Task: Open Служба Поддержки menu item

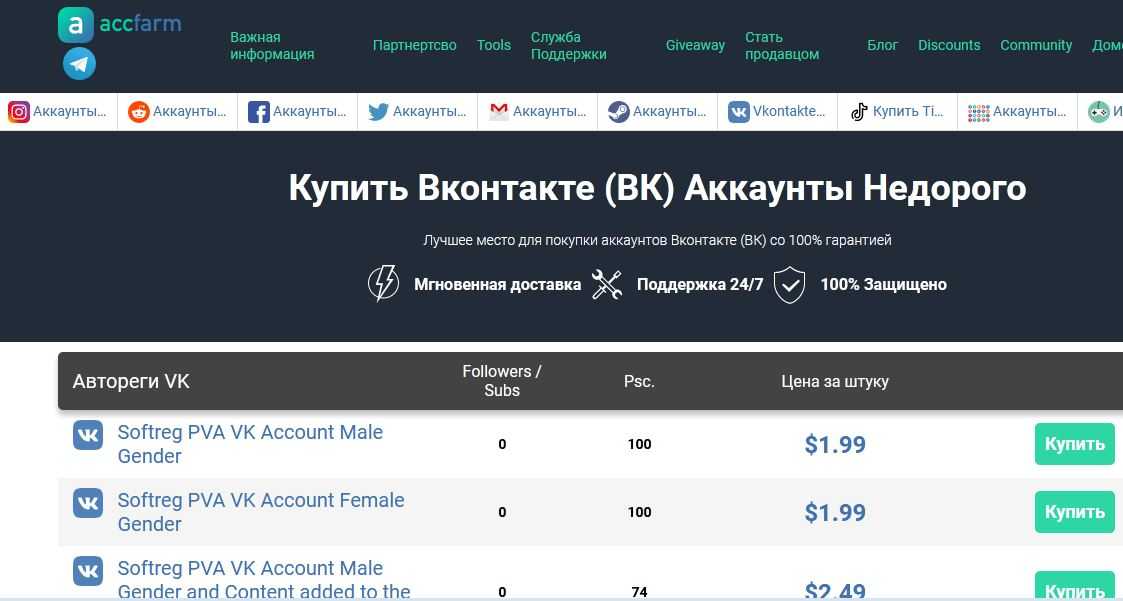Action: (x=569, y=45)
